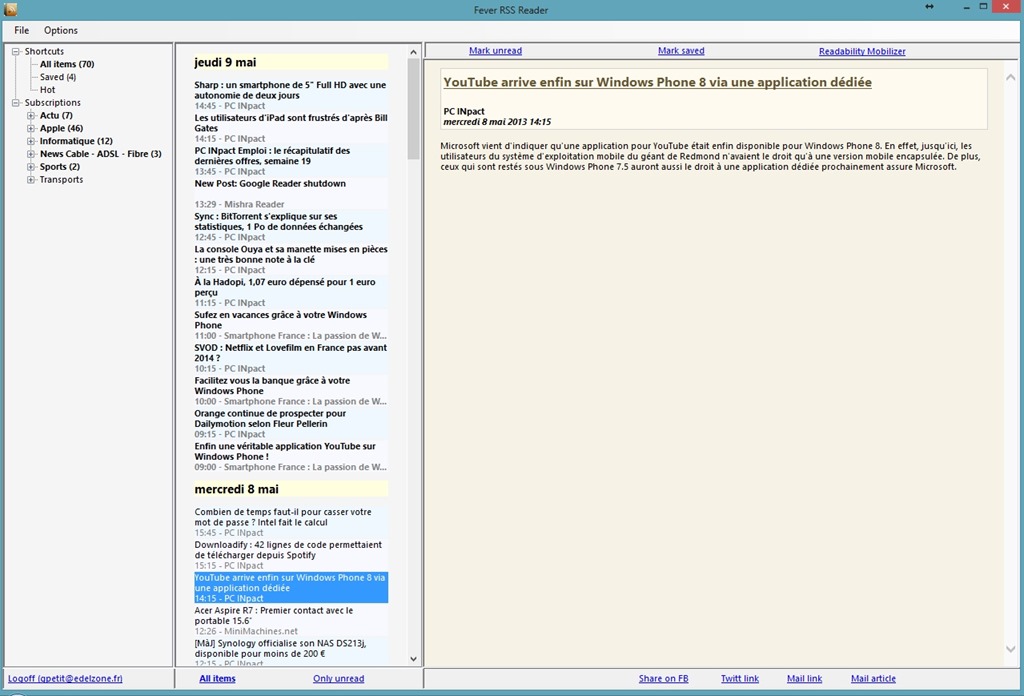Screen dimensions: 1024x696
Task: Select the Actu (7) subscription group
Action: coord(56,116)
